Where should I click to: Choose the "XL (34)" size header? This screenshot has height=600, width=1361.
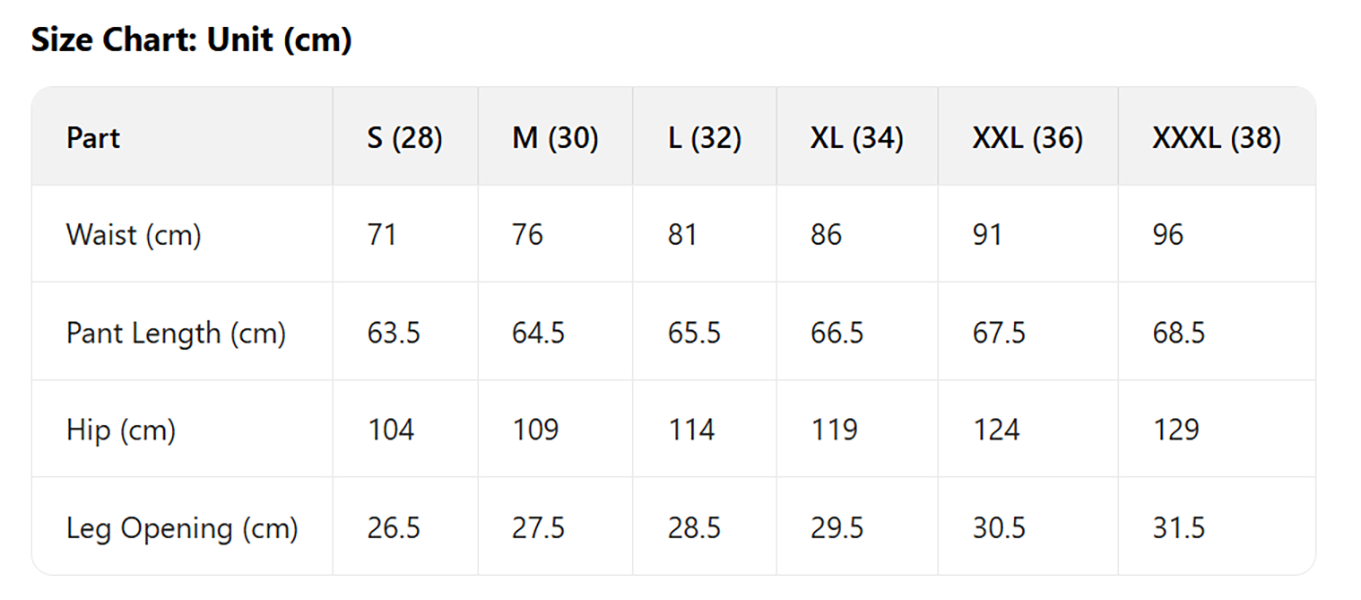point(856,138)
